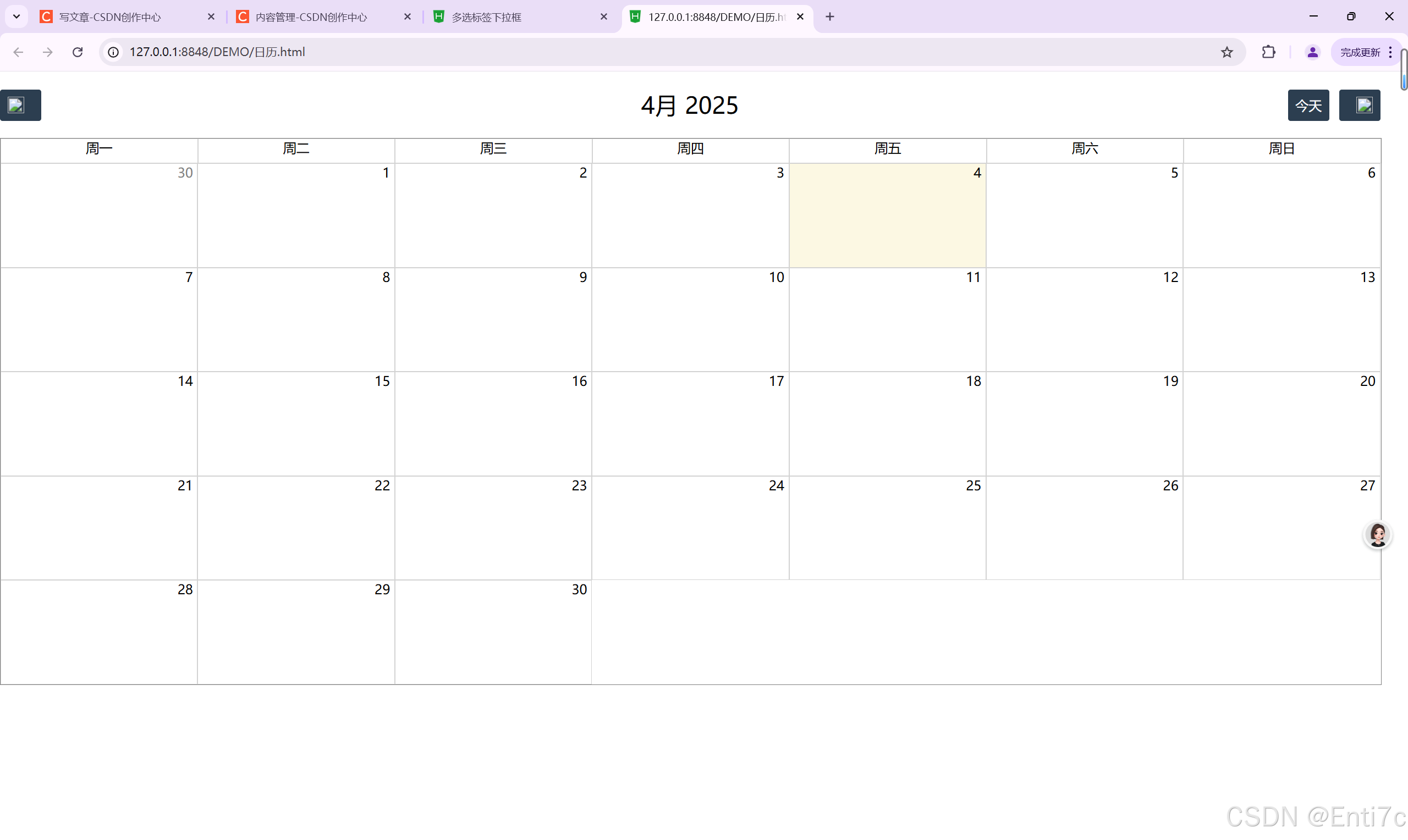
Task: Open the Chrome three-dot menu
Action: 1390,52
